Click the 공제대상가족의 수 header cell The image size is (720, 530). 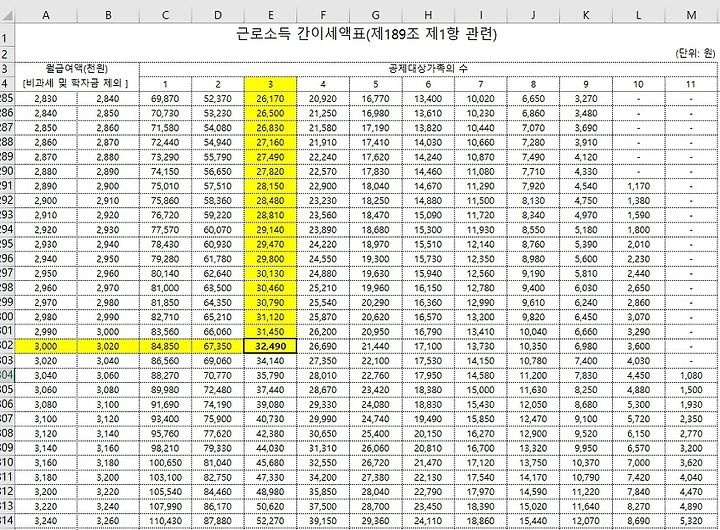click(x=428, y=69)
